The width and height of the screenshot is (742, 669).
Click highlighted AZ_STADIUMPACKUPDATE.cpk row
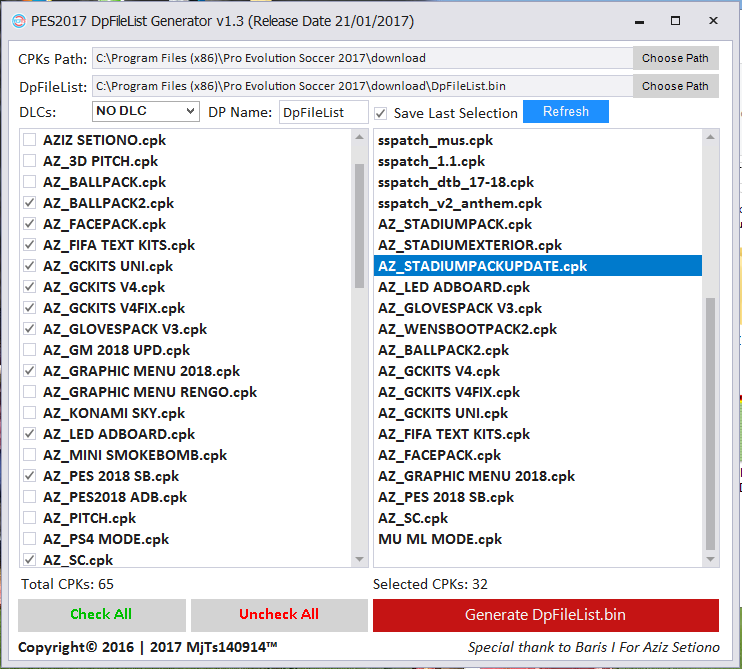(x=538, y=266)
